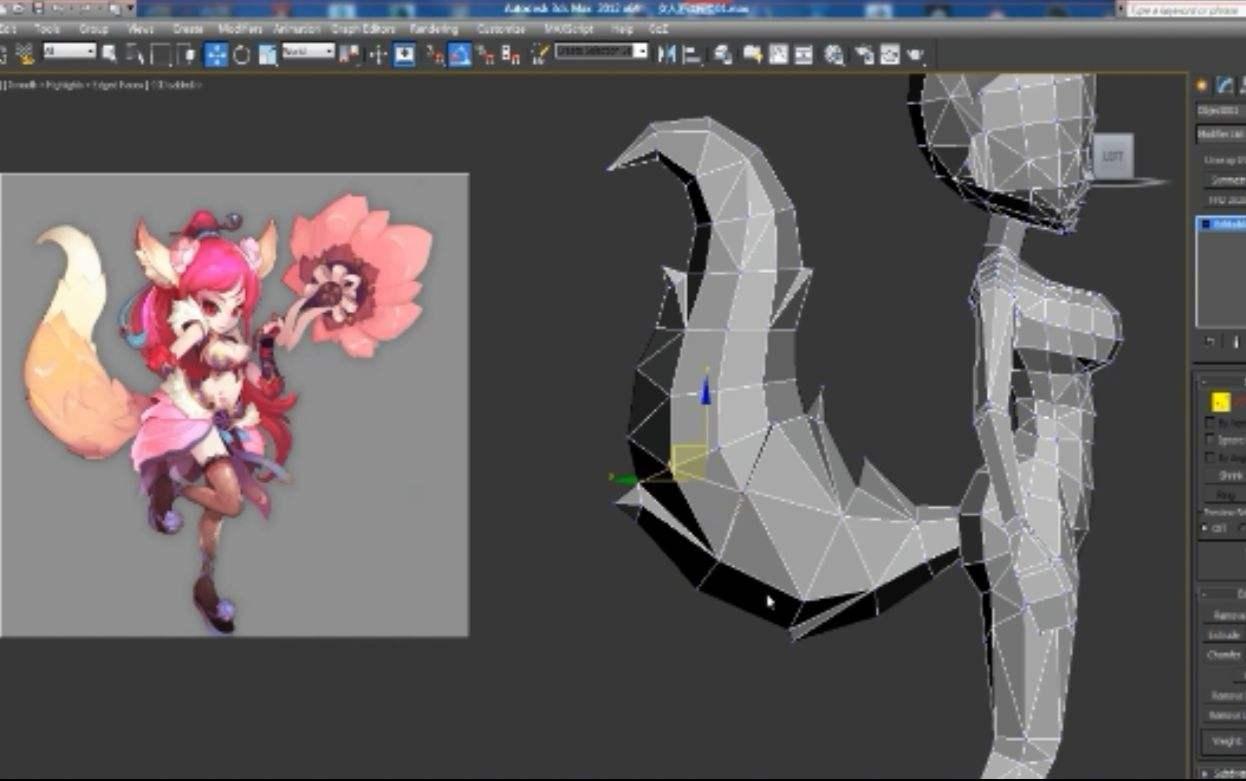Select Editable Poly in modifier stack

1224,225
